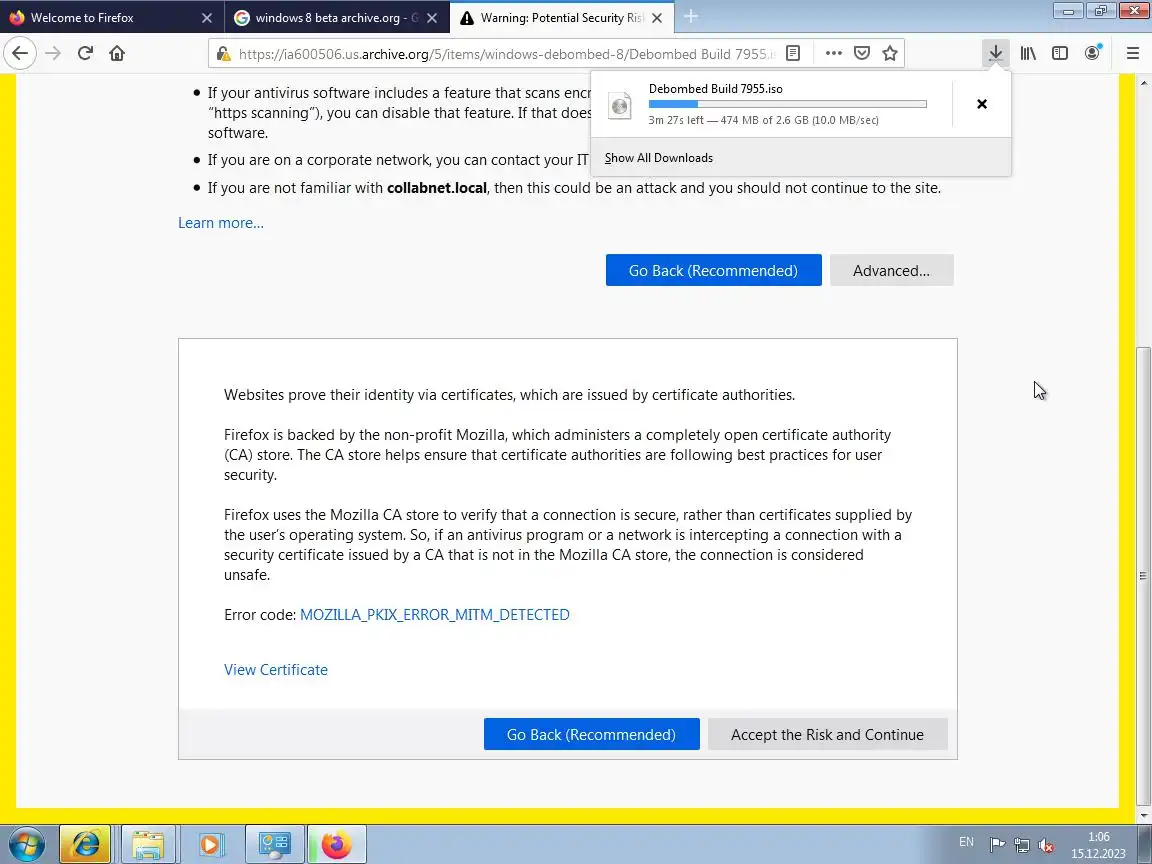Open the Windows Start menu orb
The width and height of the screenshot is (1152, 864).
(x=27, y=844)
